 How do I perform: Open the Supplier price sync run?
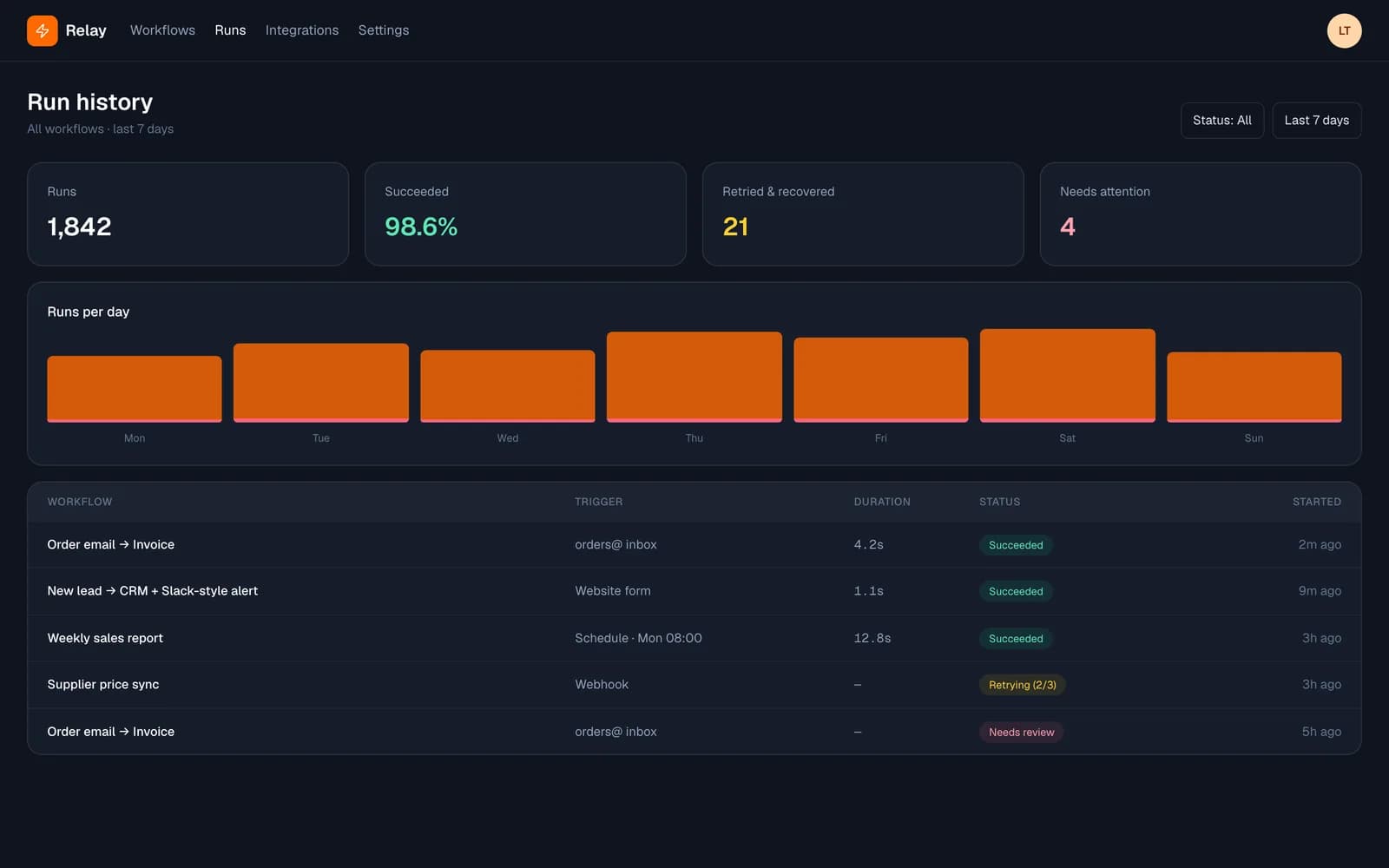[694, 685]
